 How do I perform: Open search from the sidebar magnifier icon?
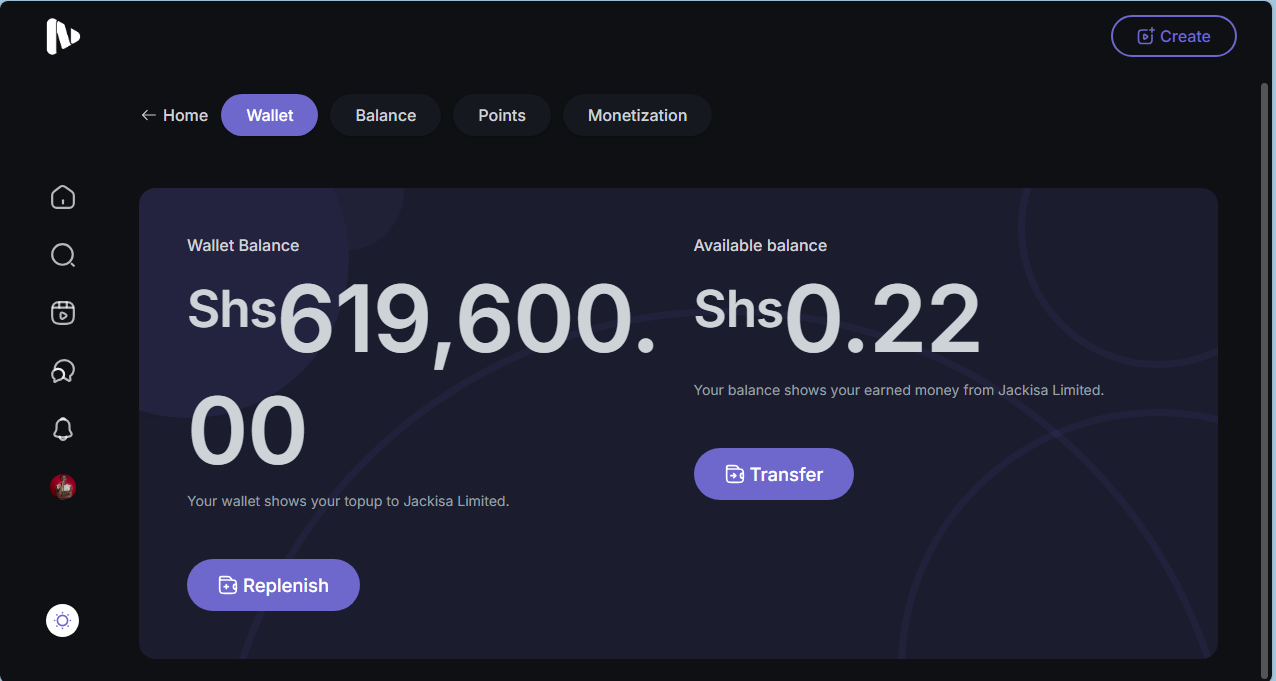[x=63, y=256]
